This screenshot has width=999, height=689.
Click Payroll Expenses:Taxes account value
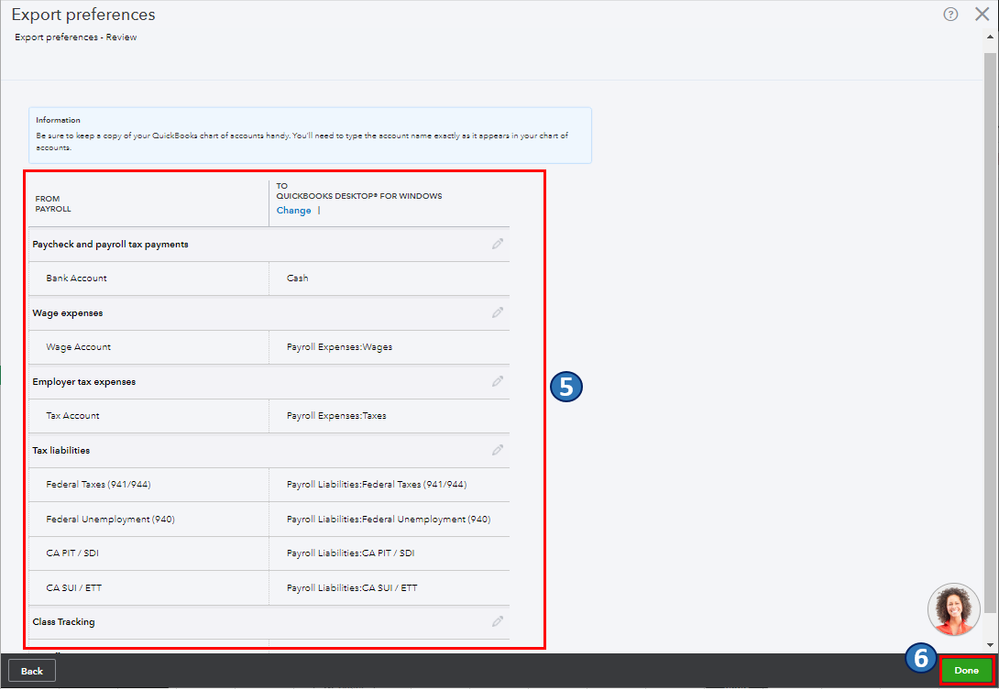click(336, 416)
